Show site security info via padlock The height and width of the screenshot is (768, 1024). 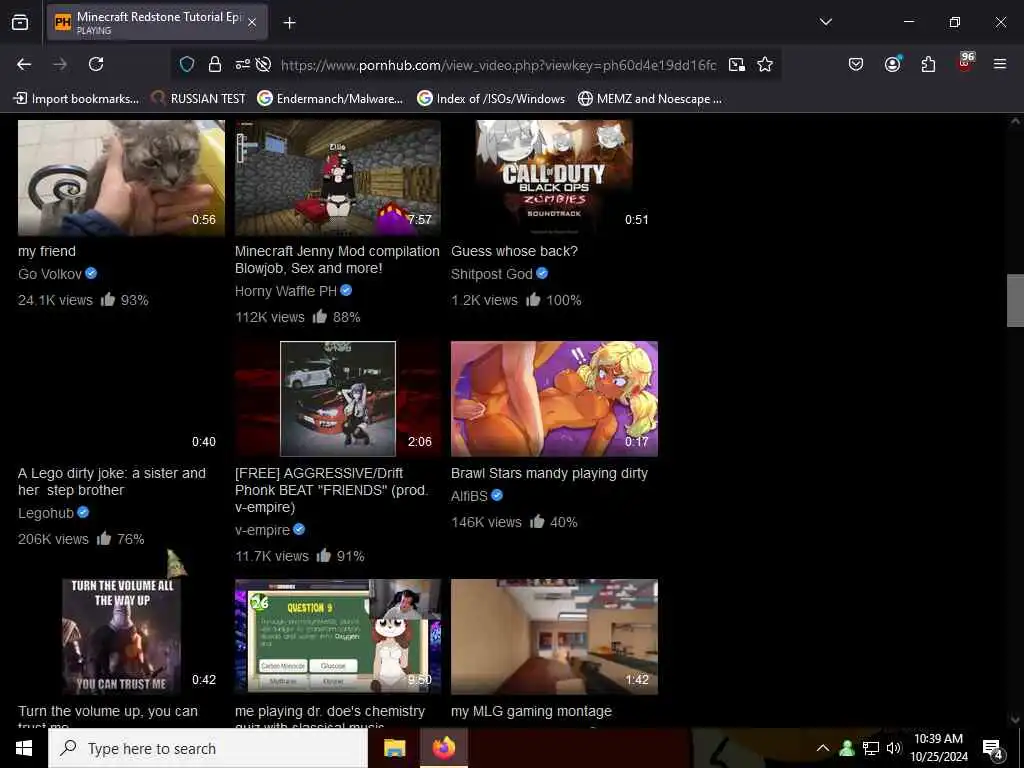(x=215, y=64)
